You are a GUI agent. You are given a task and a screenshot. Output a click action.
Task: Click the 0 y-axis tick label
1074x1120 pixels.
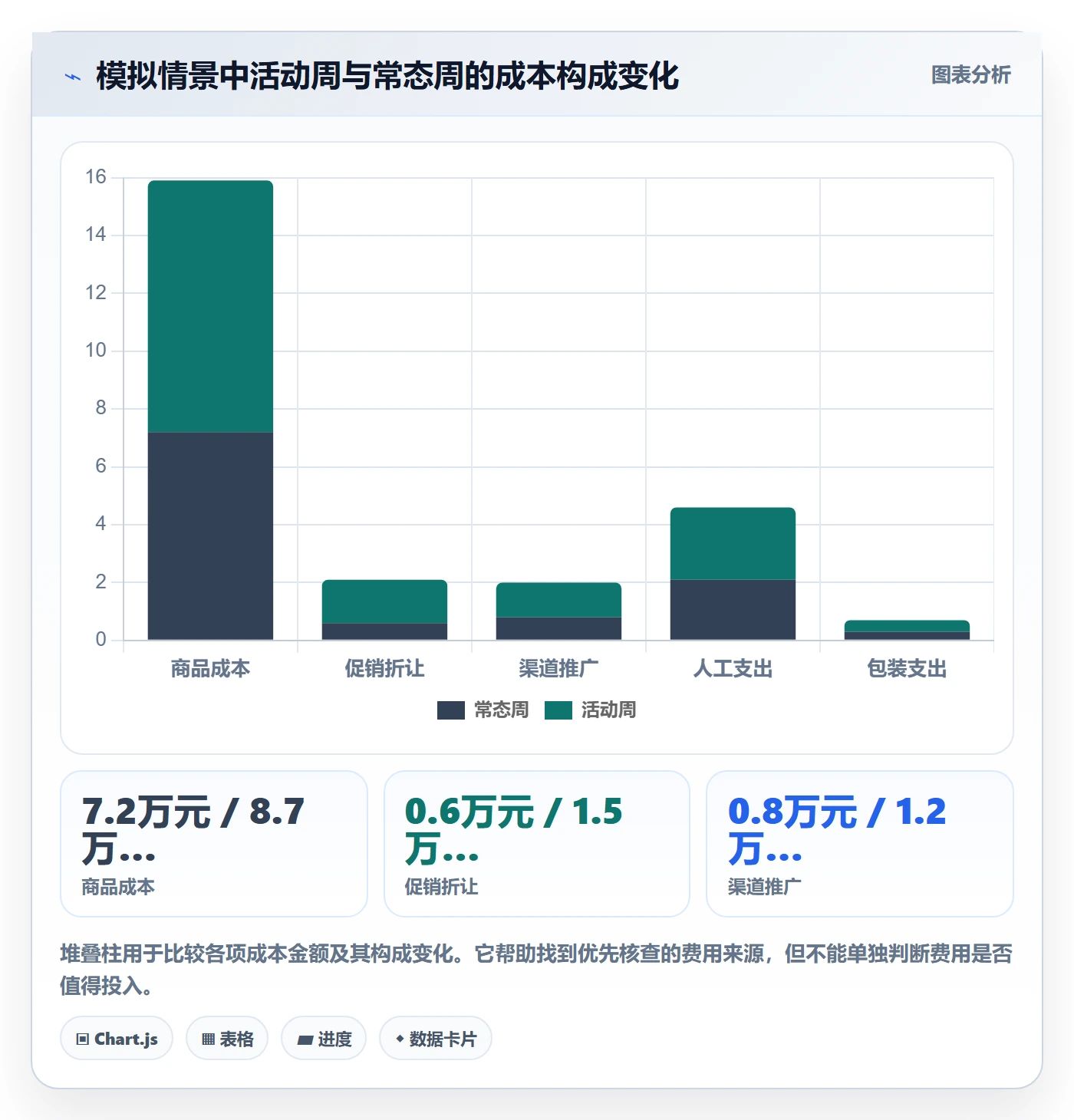(x=100, y=640)
